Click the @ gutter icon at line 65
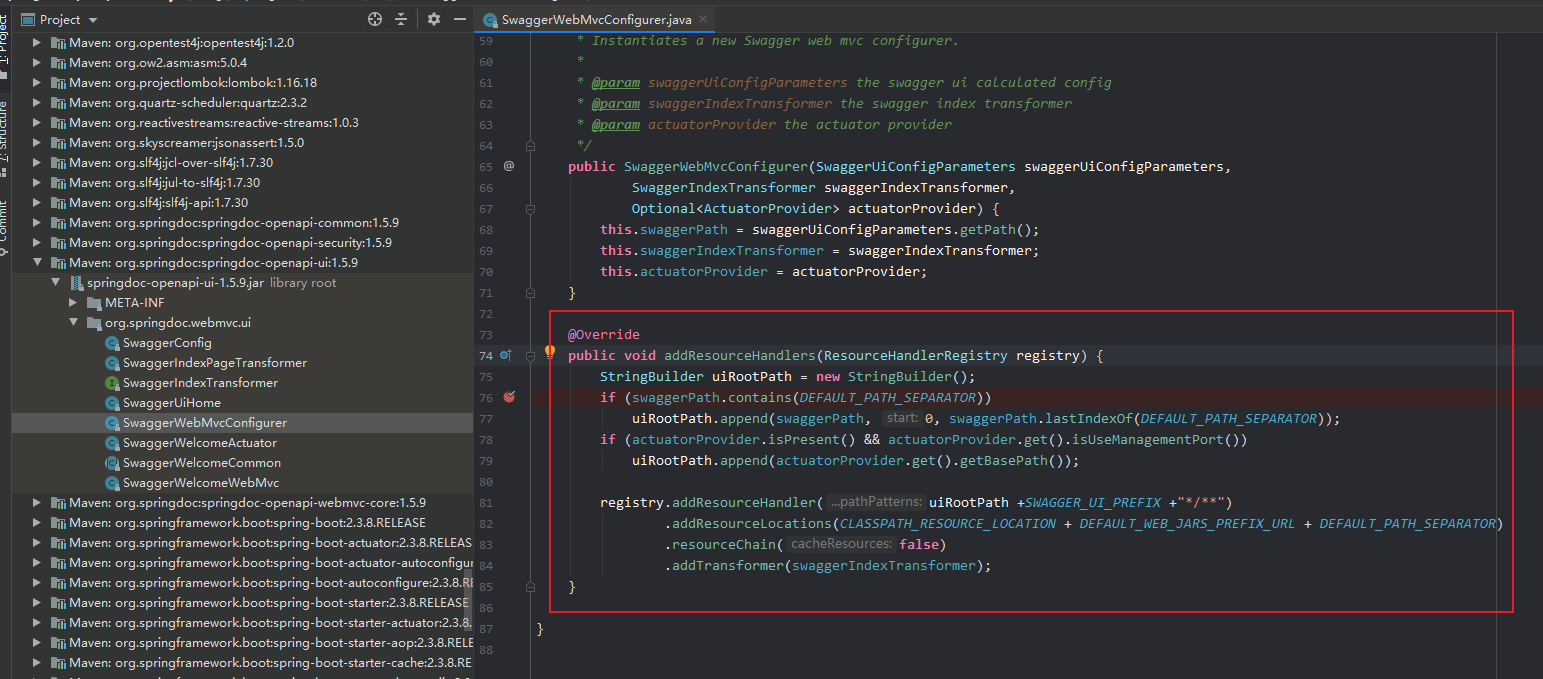Screen dimensions: 1543x679 click(509, 166)
